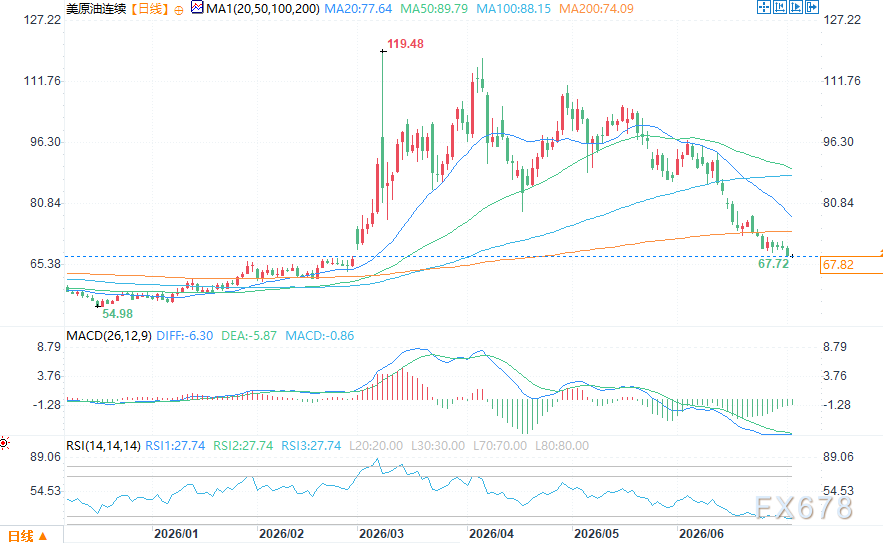883x543 pixels.
Task: Click the MACD(26,12,9) indicator label
Action: tap(109, 336)
